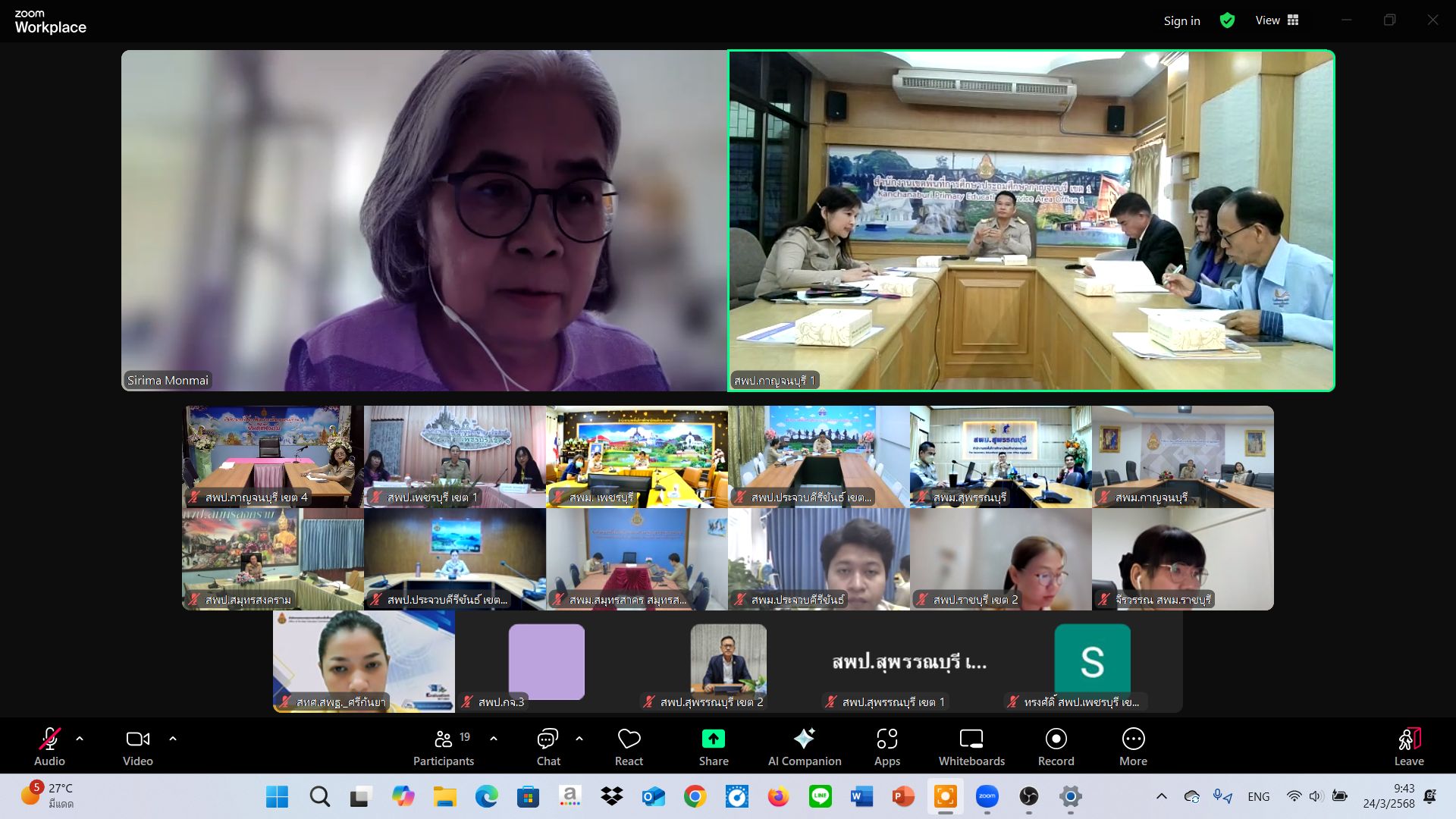Viewport: 1456px width, 819px height.
Task: Select the สพป.สมุทรสงคราม video tile
Action: [x=273, y=559]
